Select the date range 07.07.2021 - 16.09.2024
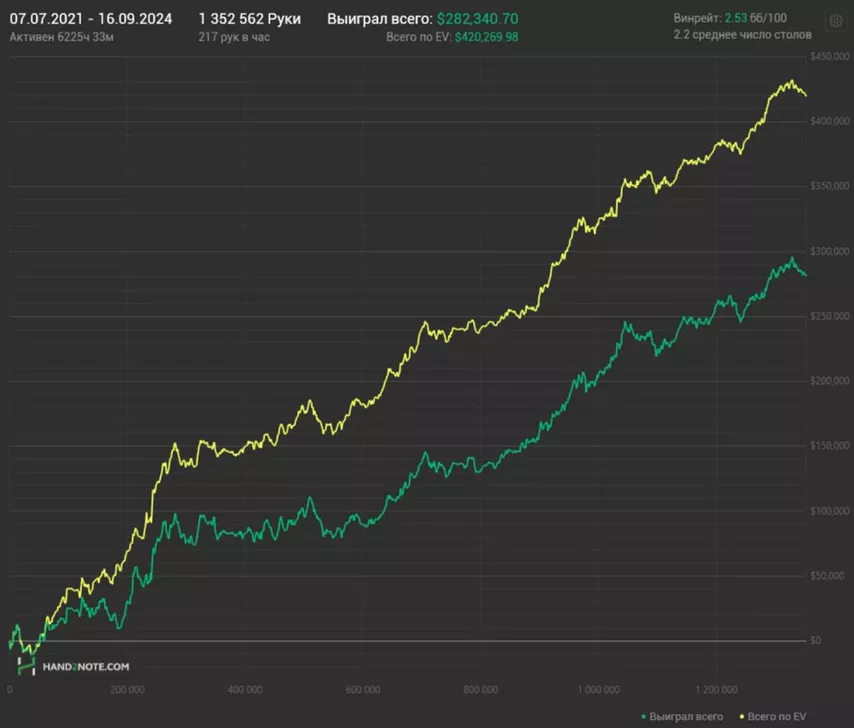This screenshot has width=854, height=728. coord(90,19)
